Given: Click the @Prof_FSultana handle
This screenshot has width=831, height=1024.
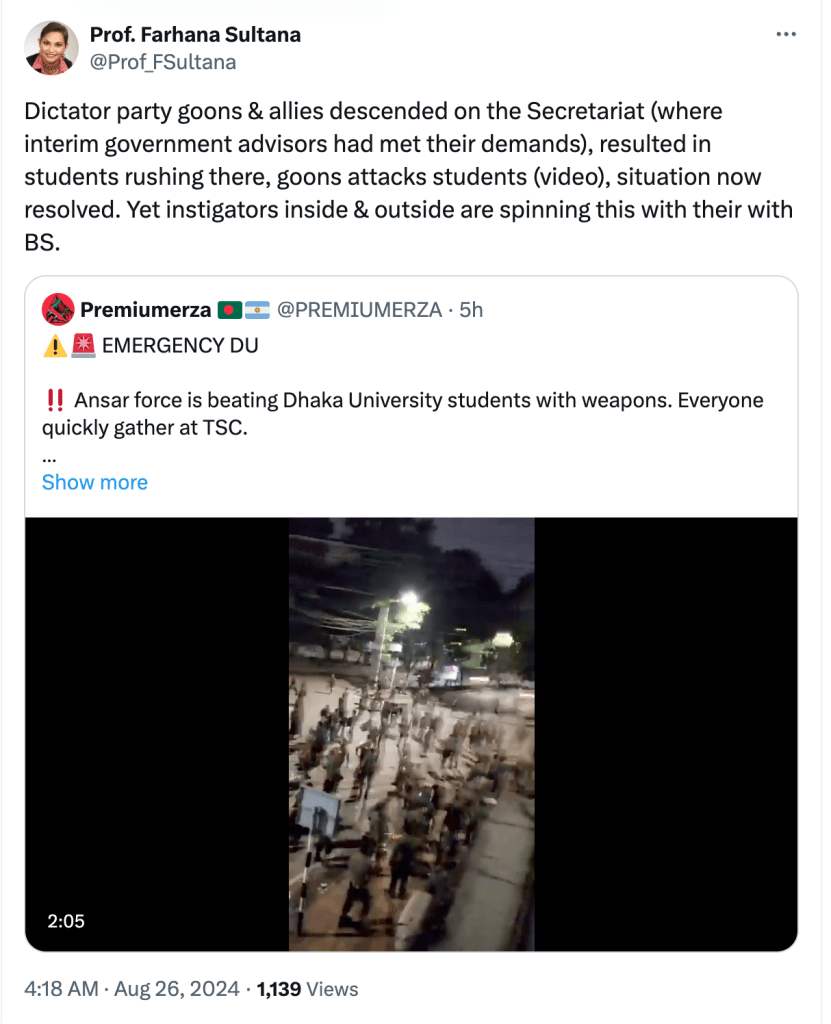Looking at the screenshot, I should click(163, 62).
